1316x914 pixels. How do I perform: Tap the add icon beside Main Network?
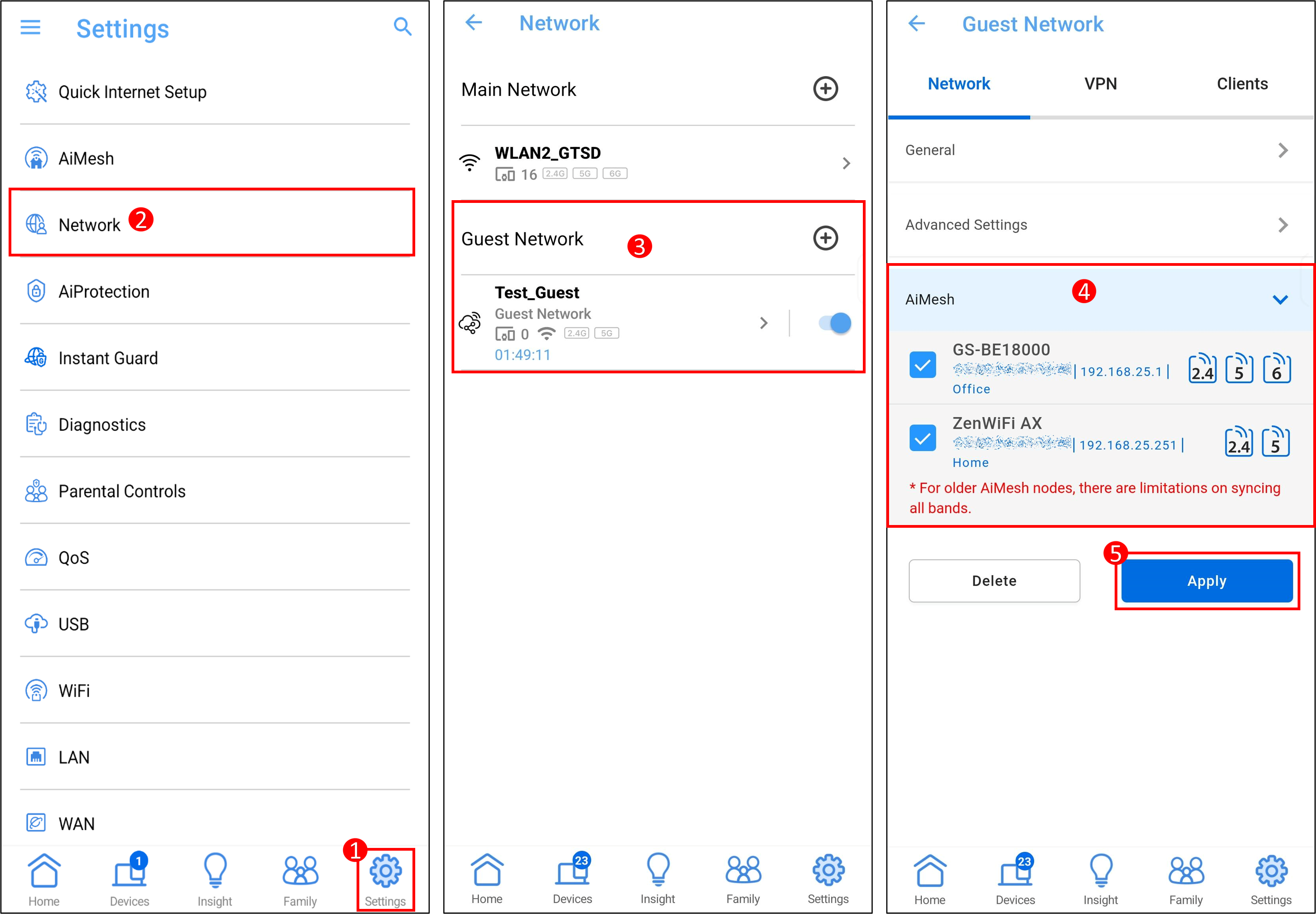(825, 89)
